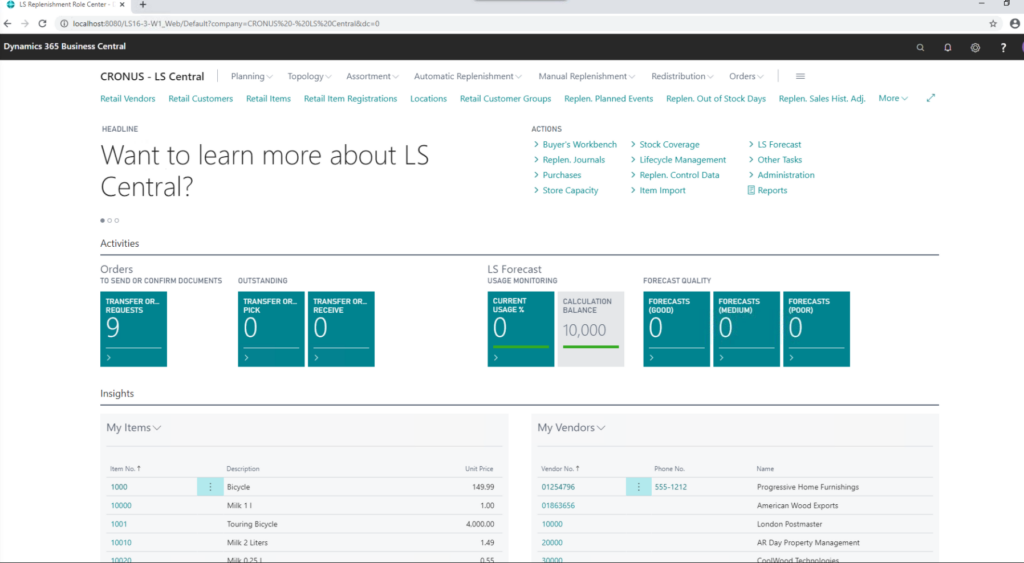The image size is (1024, 563).
Task: Expand page with the diagonal arrows icon
Action: 931,98
